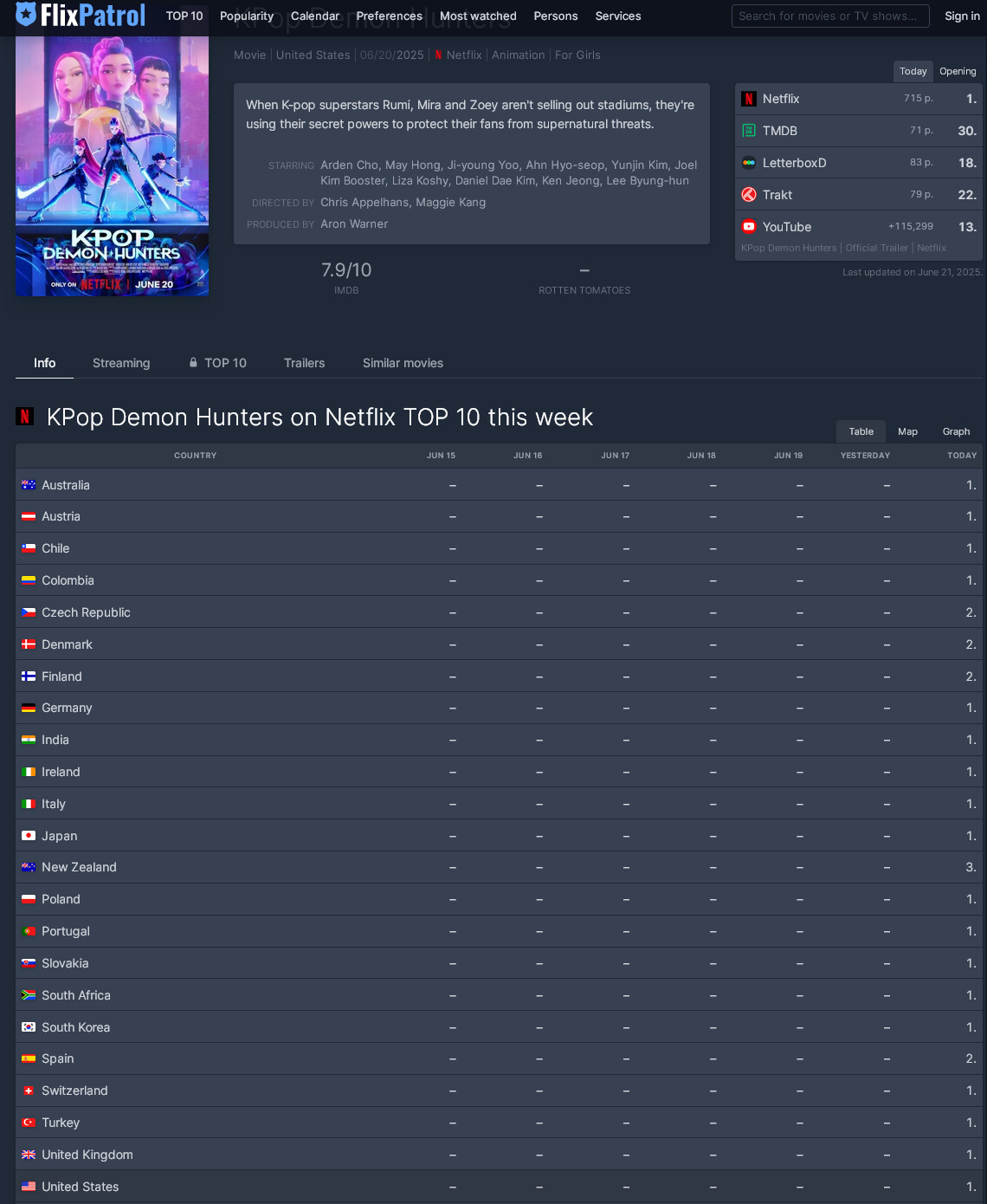Switch TOP 10 view to Map
The image size is (987, 1204).
pyautogui.click(x=907, y=431)
